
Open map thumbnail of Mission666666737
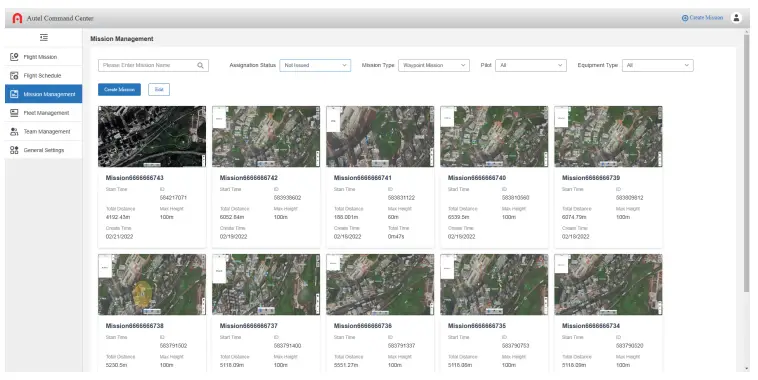click(266, 285)
